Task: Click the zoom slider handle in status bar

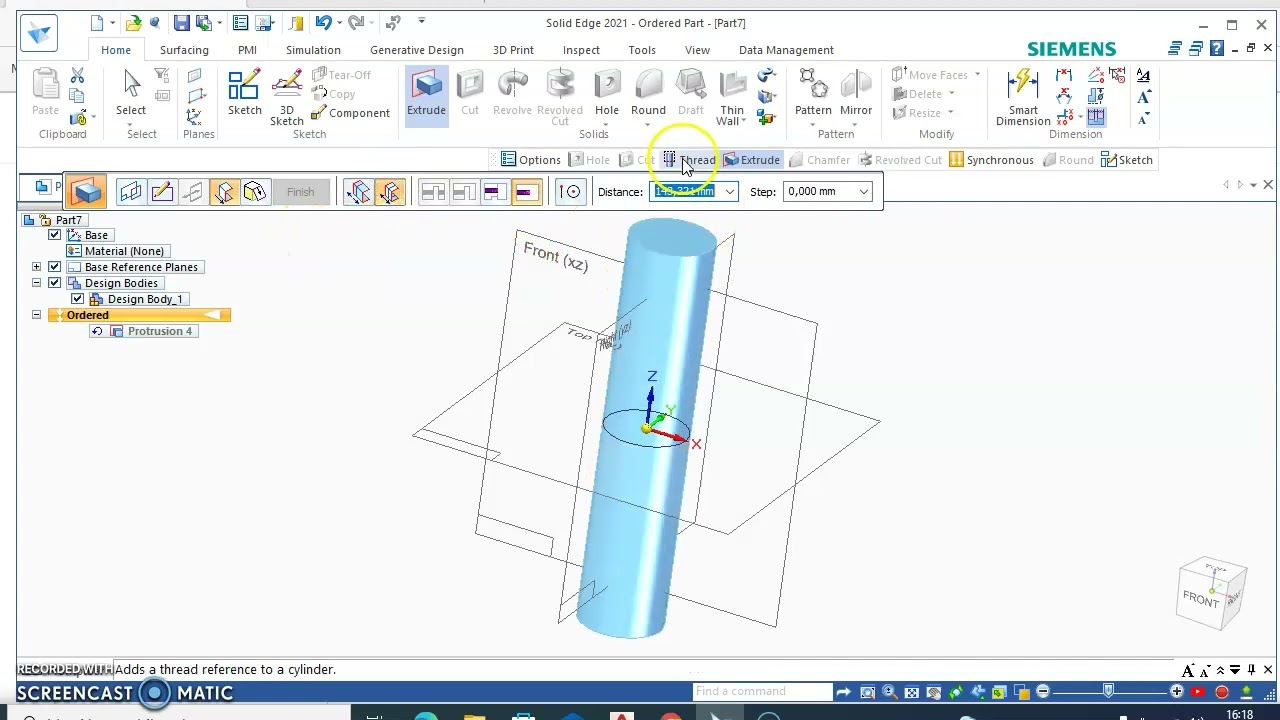Action: tap(1108, 692)
